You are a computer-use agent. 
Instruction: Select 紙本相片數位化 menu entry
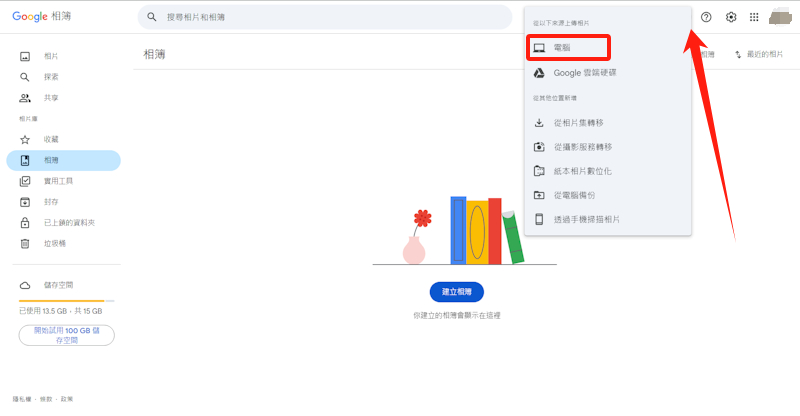(608, 171)
